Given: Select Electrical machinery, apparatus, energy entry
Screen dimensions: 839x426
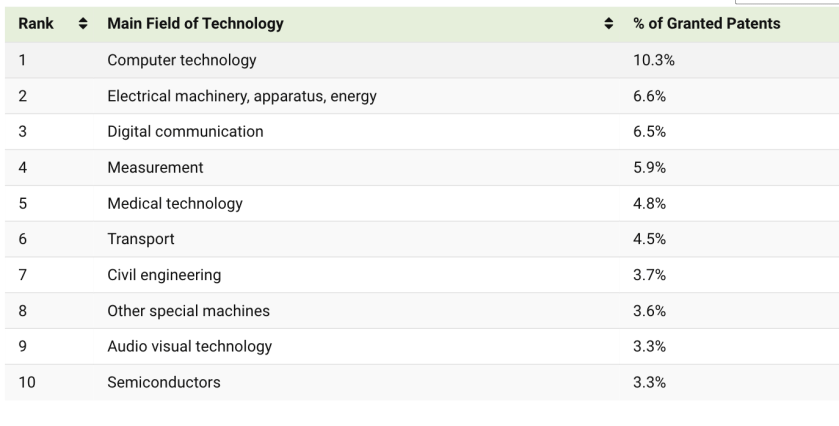Looking at the screenshot, I should pos(242,96).
